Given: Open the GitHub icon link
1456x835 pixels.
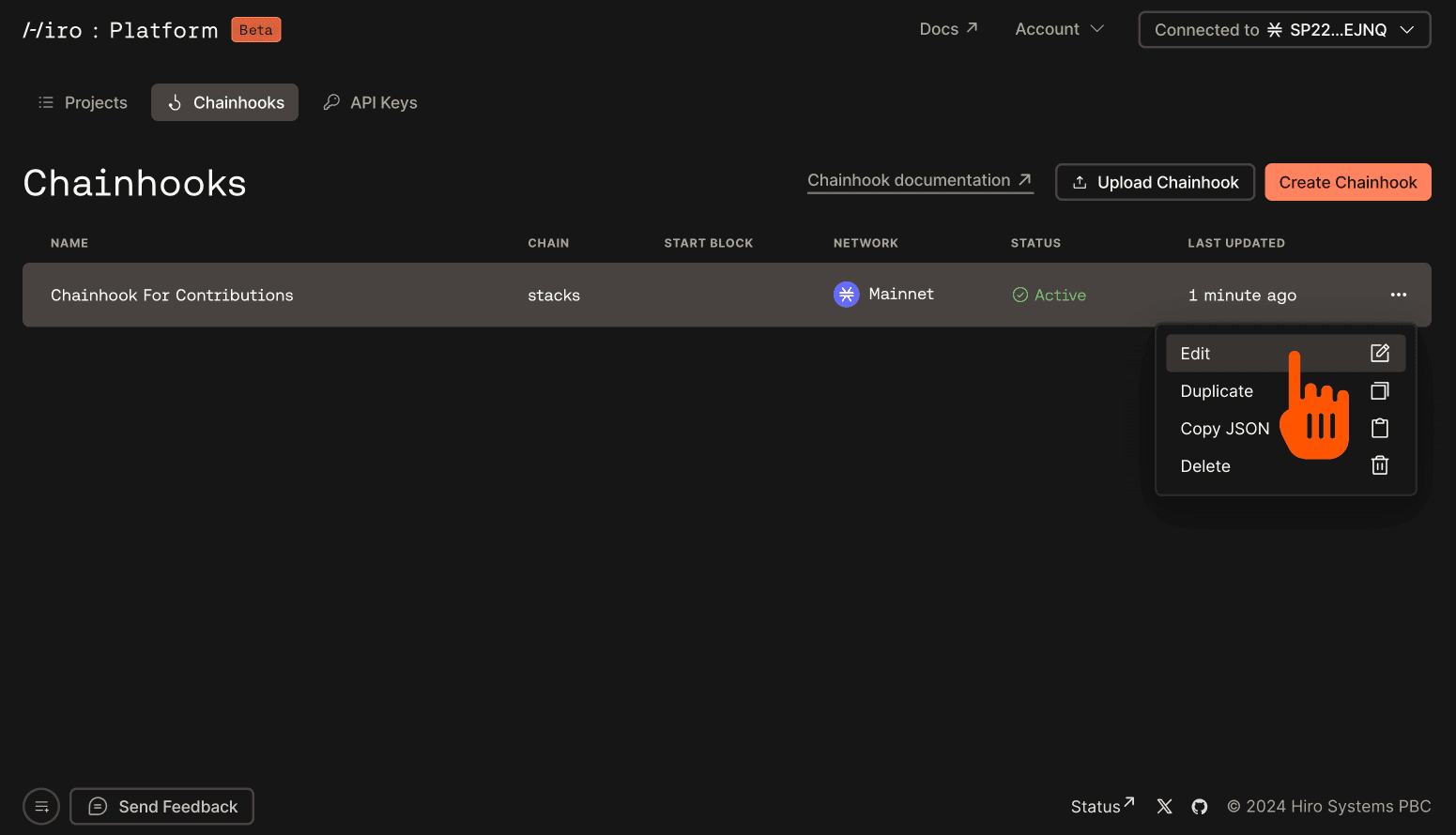Looking at the screenshot, I should (1199, 806).
